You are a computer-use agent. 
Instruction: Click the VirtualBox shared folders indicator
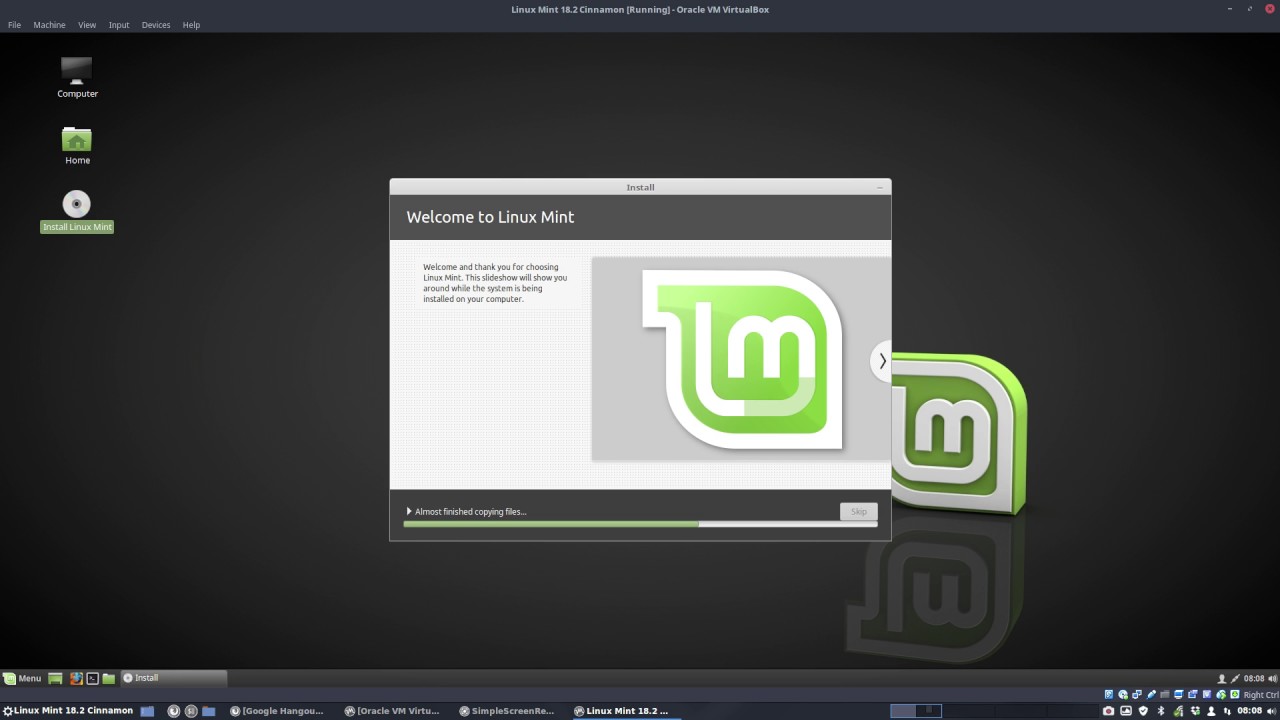tap(1165, 694)
